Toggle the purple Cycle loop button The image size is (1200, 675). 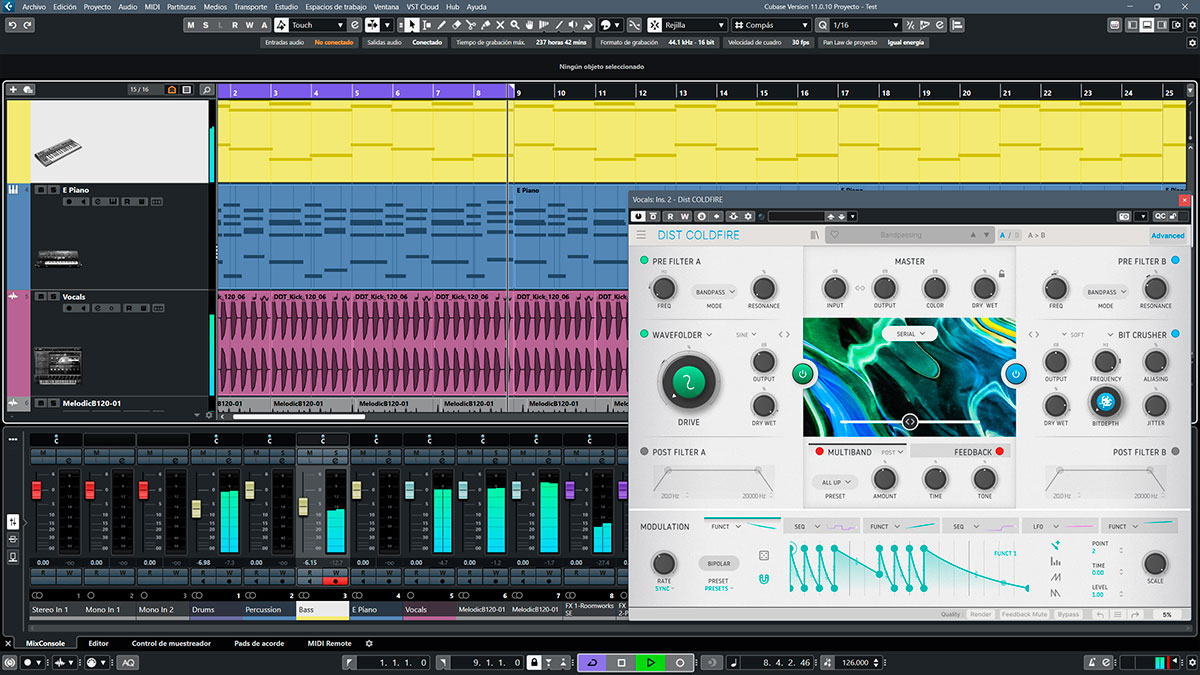point(592,662)
